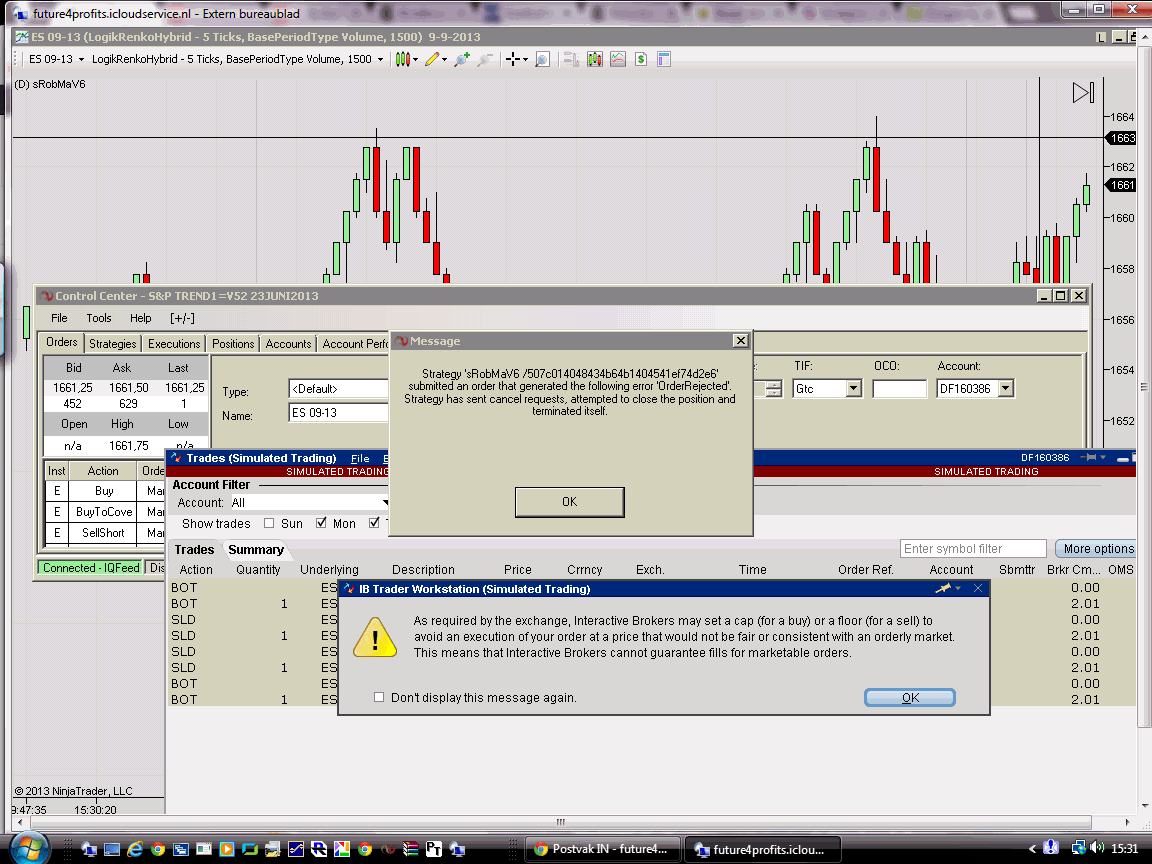Jump chart to latest bar arrow
1152x864 pixels.
pyautogui.click(x=1083, y=93)
